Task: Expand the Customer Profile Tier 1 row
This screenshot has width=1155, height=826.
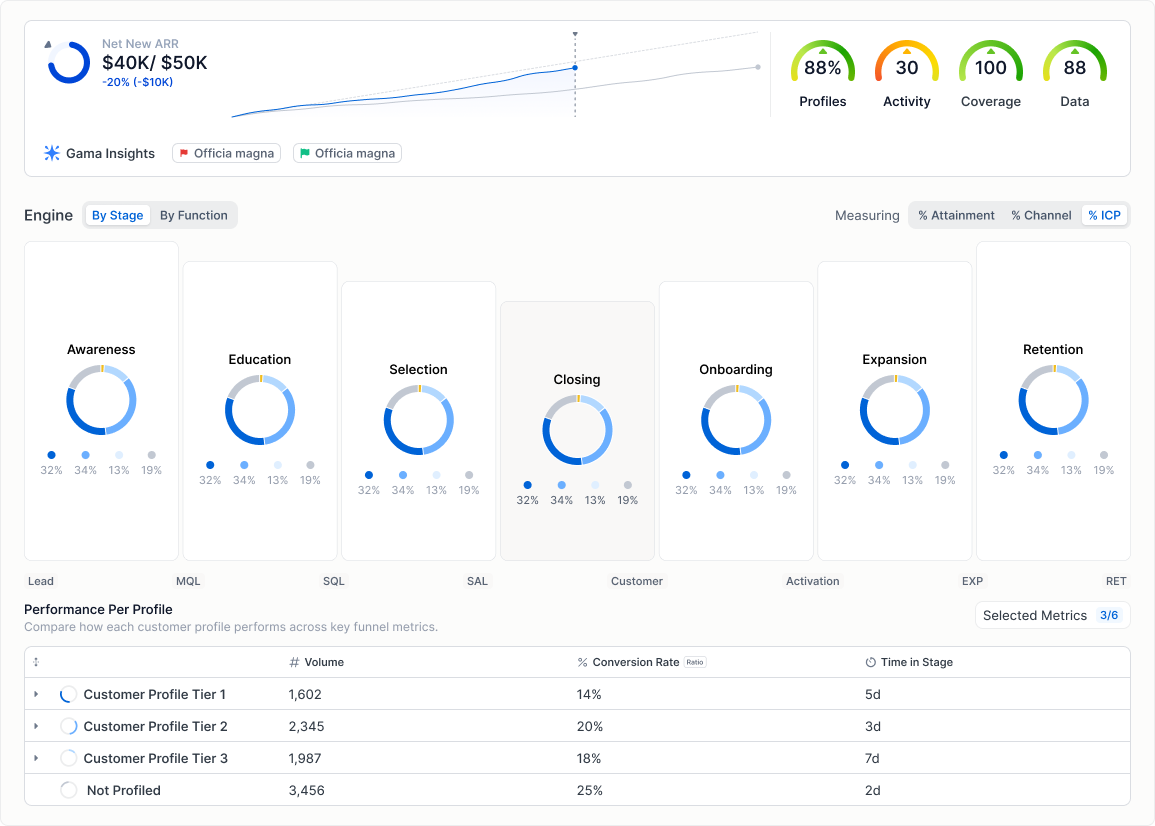Action: [x=36, y=694]
